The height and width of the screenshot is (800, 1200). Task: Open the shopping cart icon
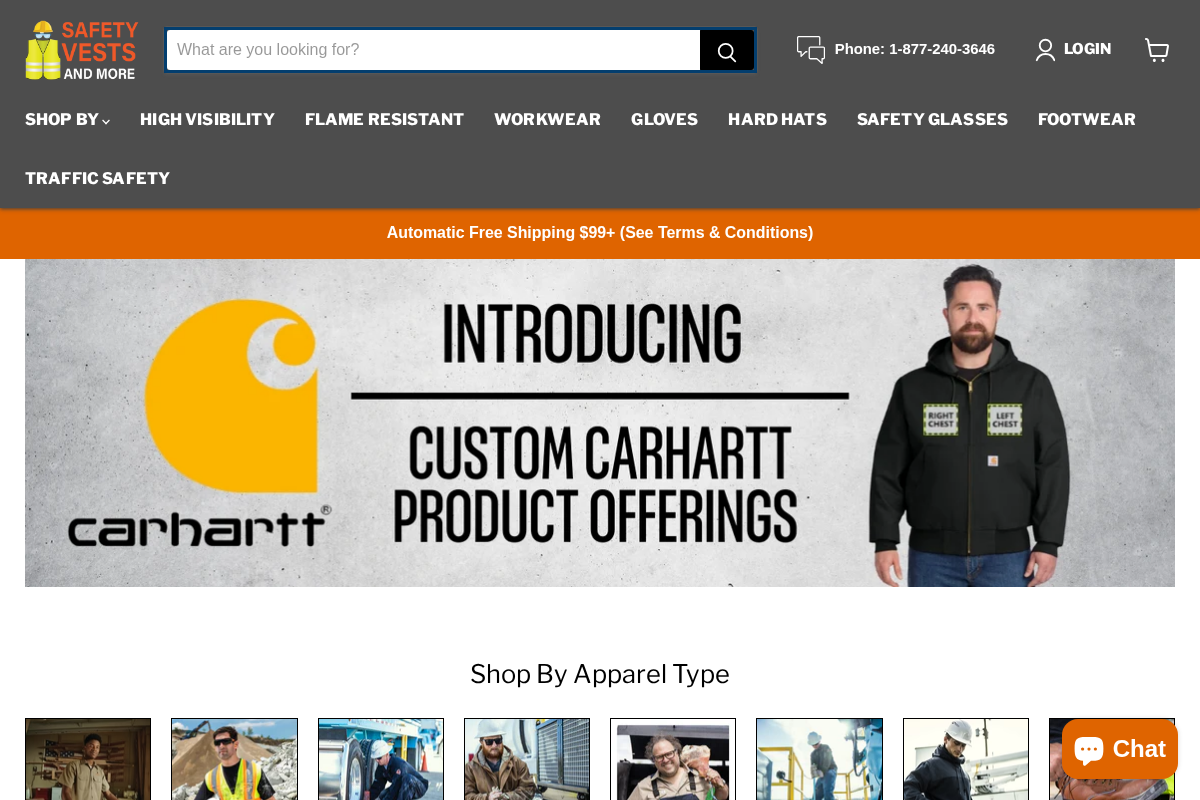(1157, 49)
